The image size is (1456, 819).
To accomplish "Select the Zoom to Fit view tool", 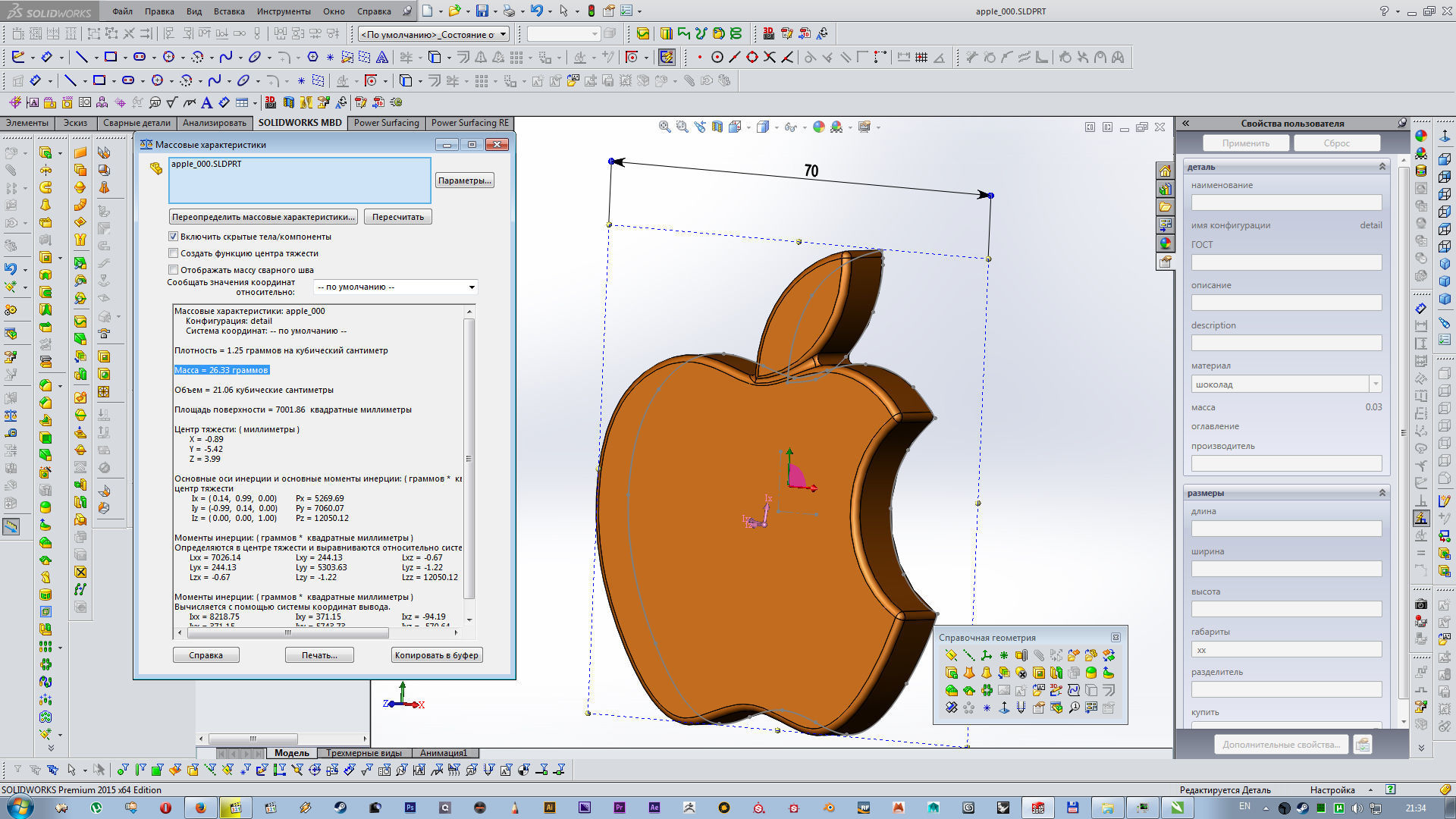I will [664, 127].
